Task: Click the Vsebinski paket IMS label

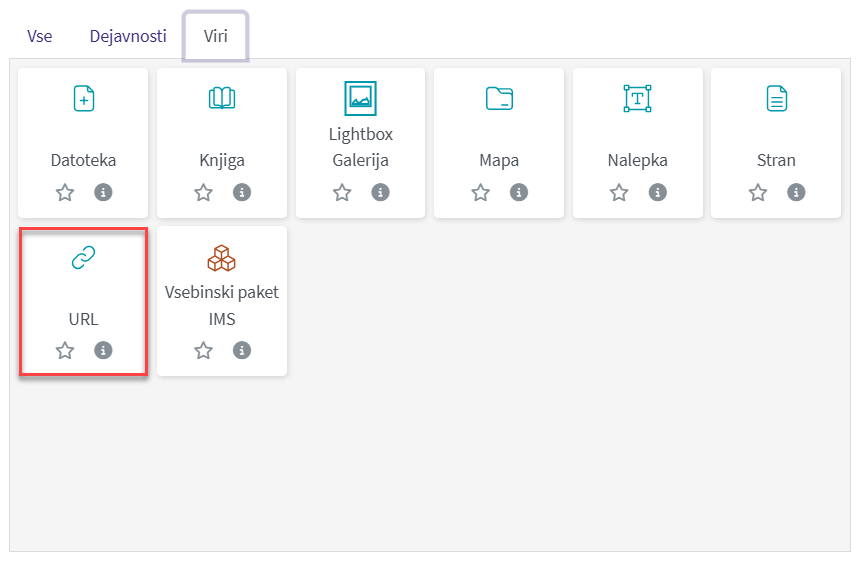Action: 222,305
